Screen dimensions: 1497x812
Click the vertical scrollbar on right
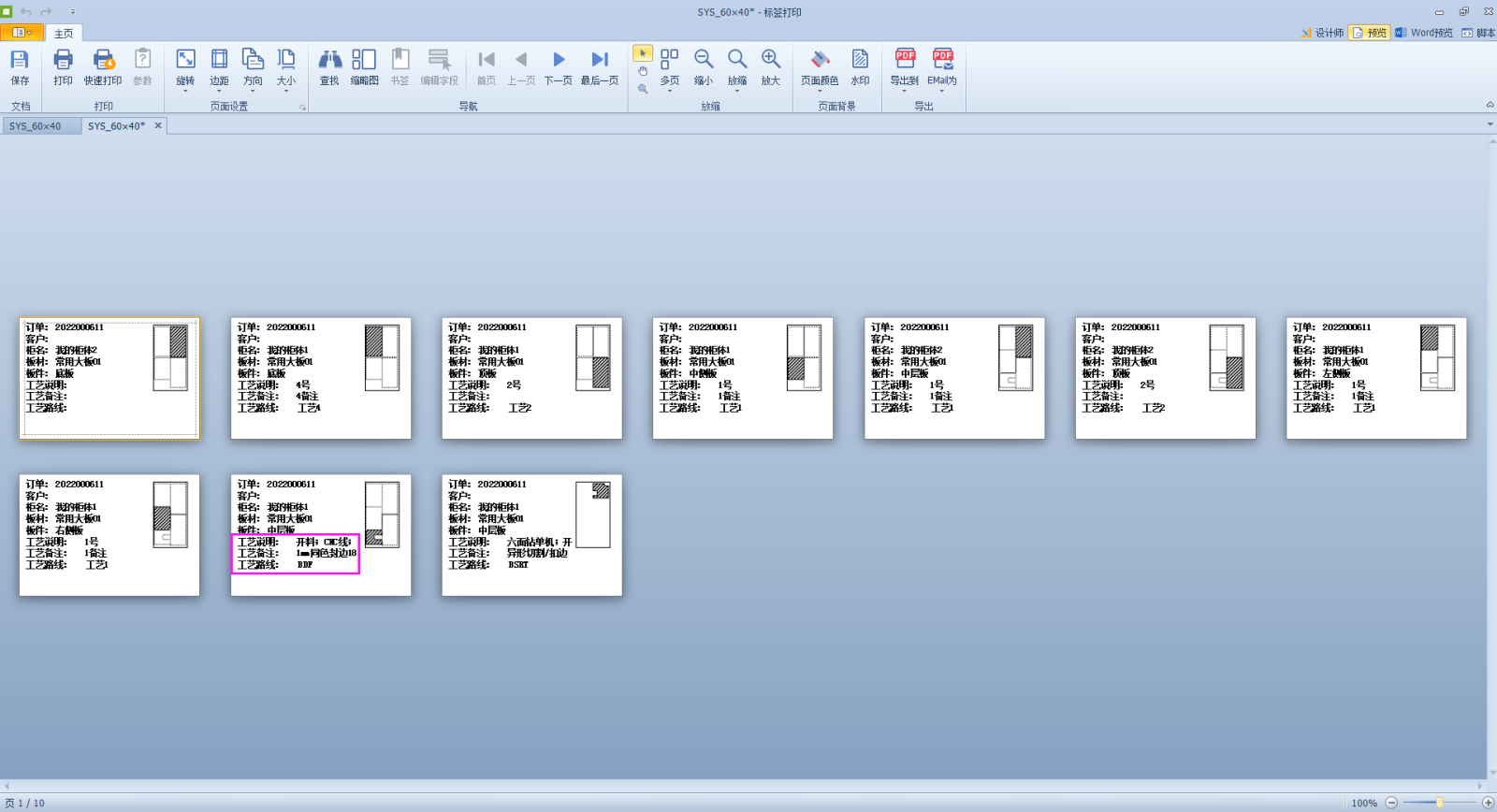(1491, 457)
